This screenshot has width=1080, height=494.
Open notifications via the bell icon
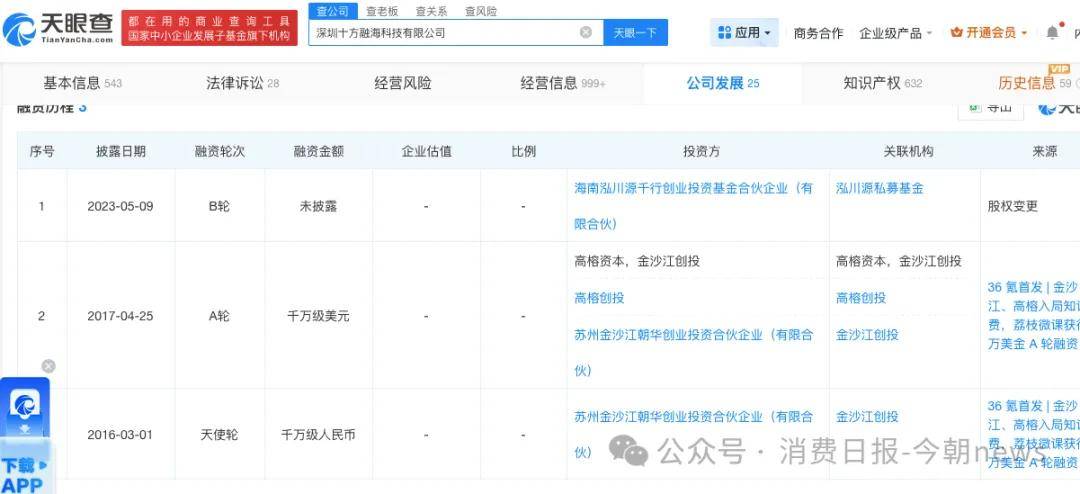[x=1052, y=33]
